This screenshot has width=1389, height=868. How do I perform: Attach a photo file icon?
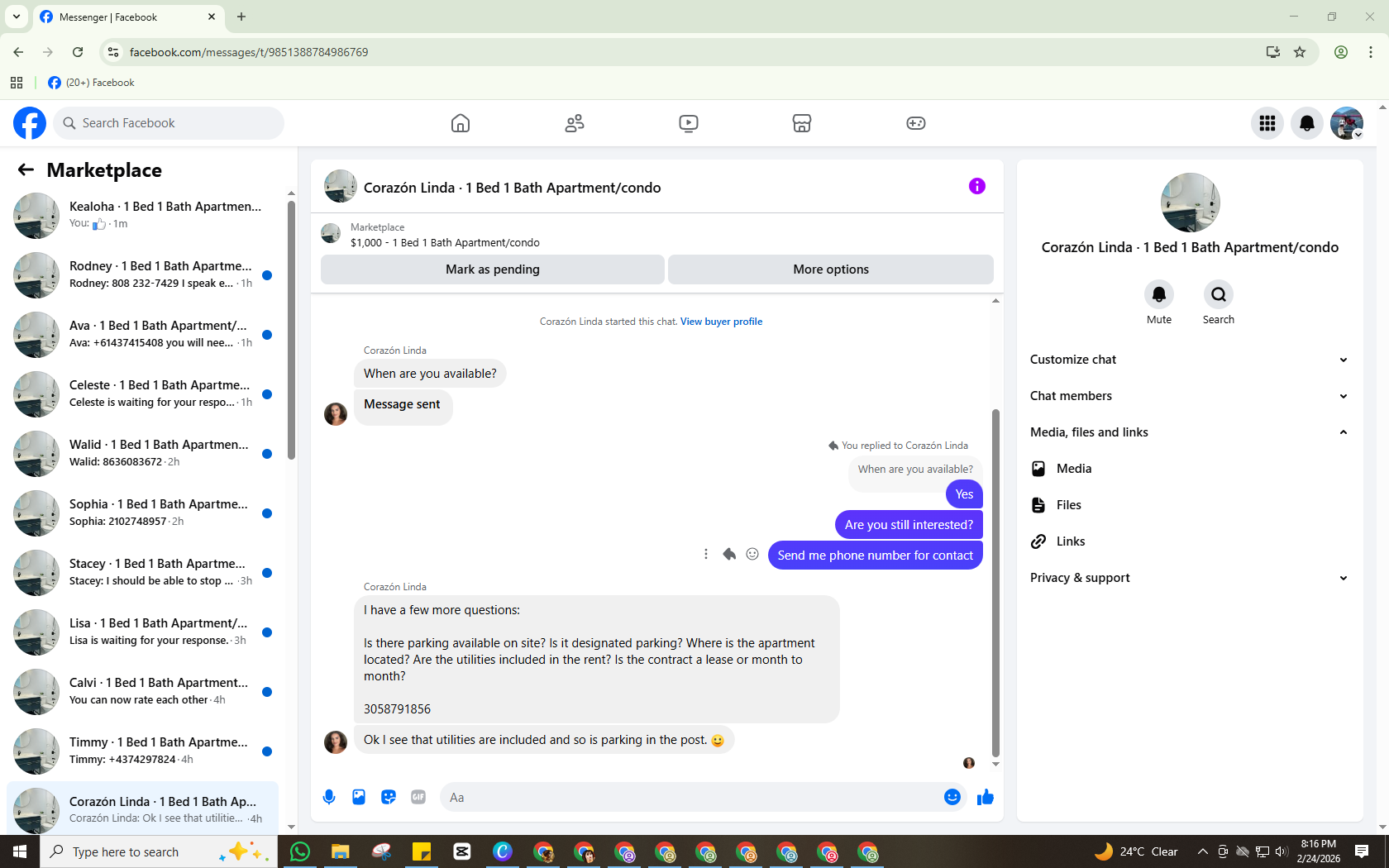(359, 797)
